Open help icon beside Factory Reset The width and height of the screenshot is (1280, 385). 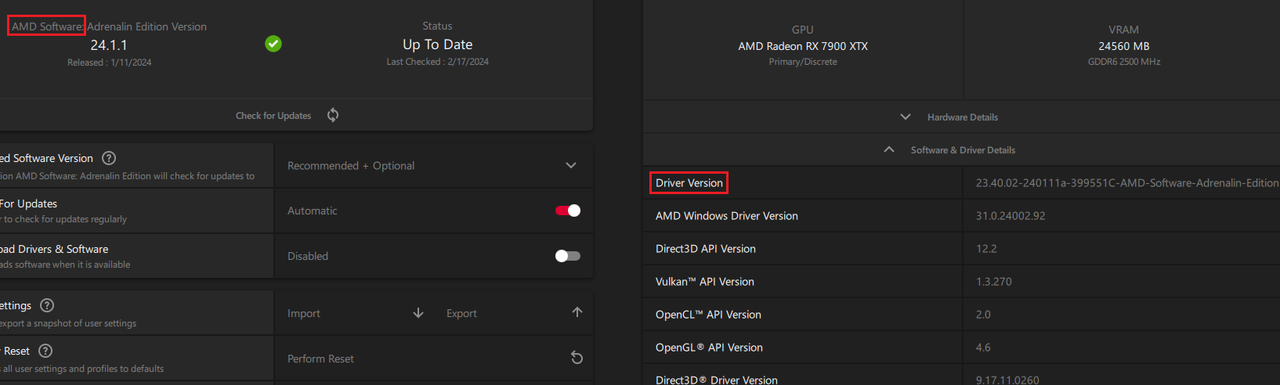pyautogui.click(x=45, y=351)
